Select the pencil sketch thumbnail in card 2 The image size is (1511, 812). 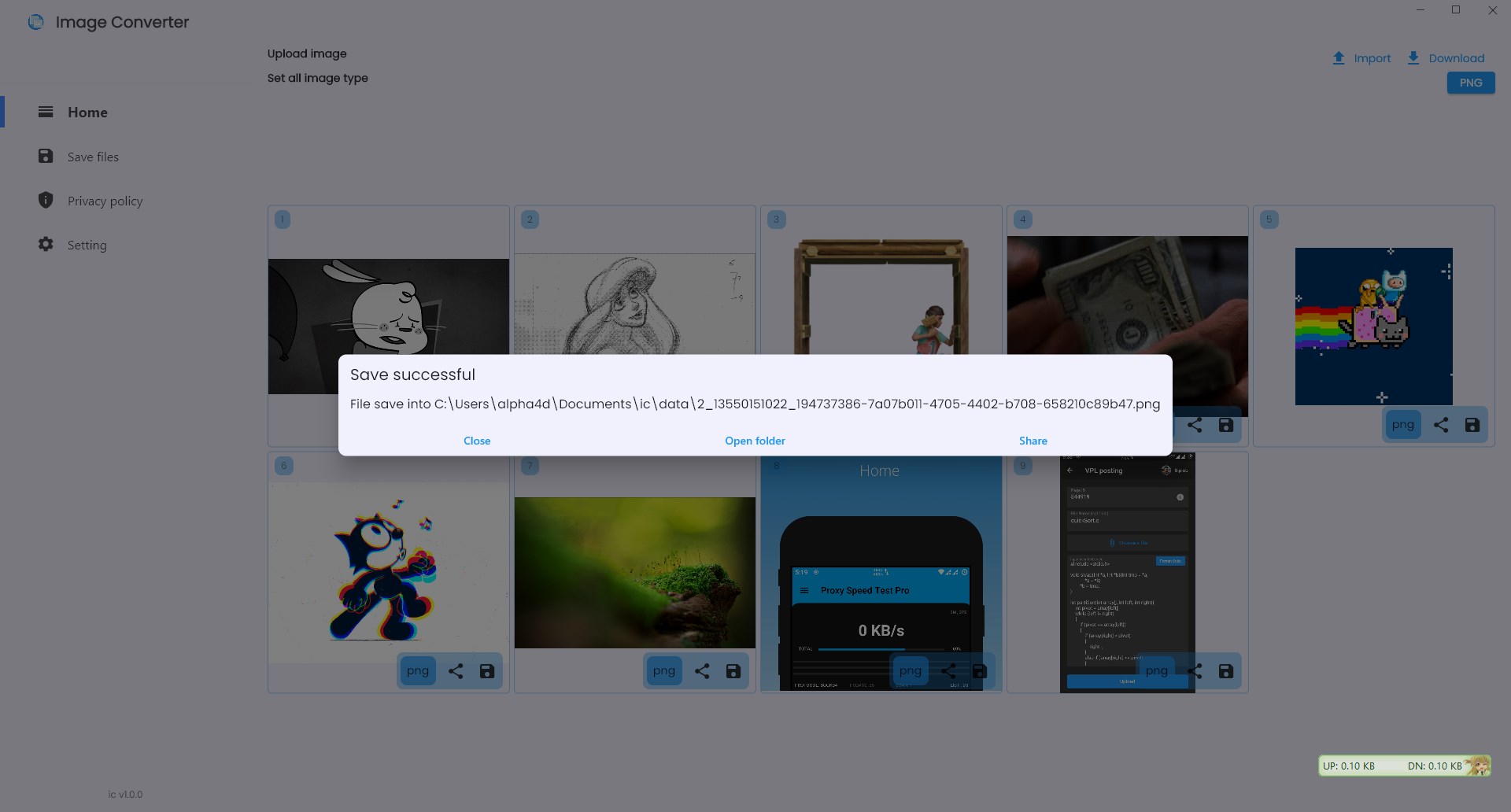point(634,304)
